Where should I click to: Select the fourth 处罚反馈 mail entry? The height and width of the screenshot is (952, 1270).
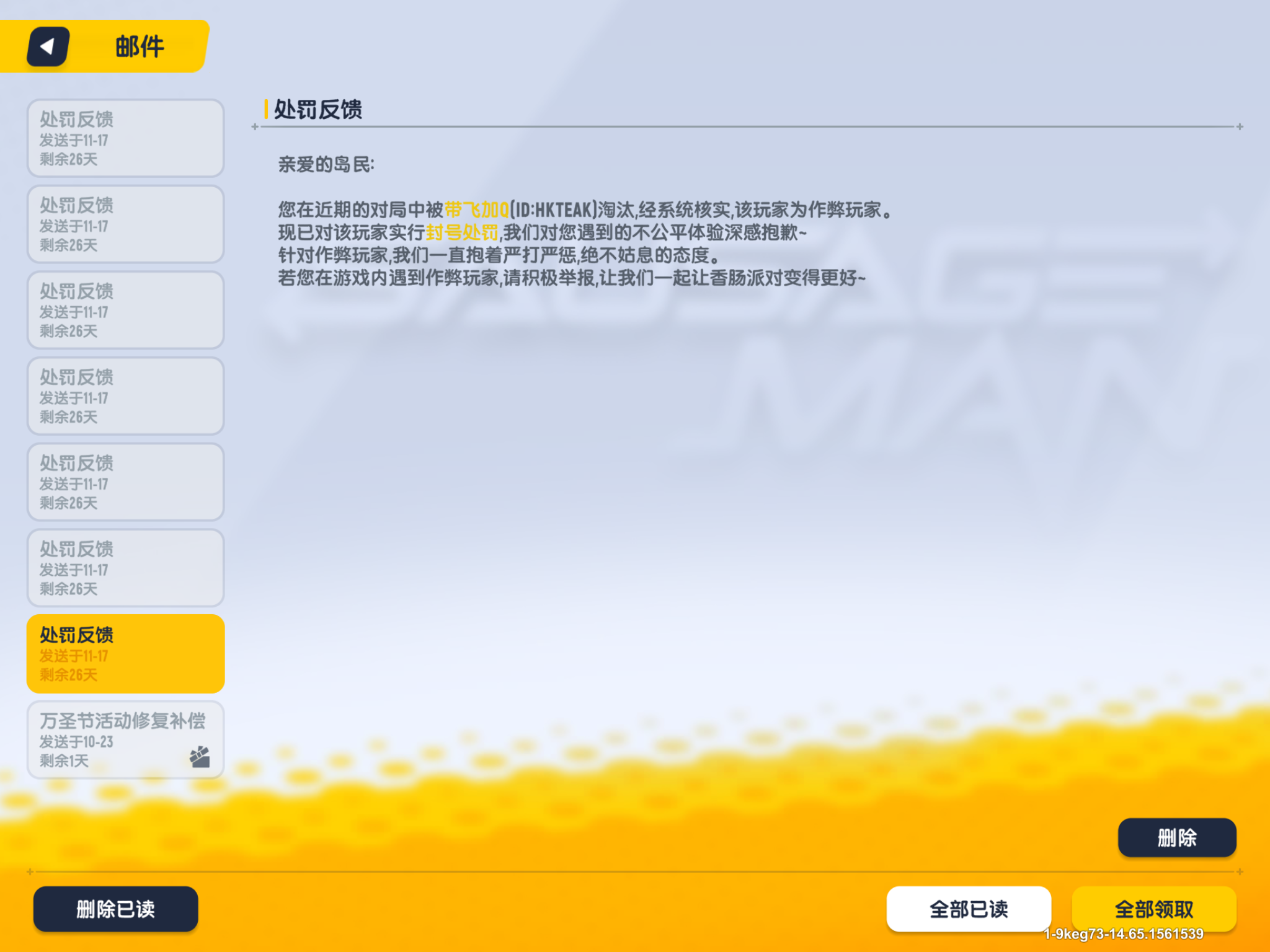tap(125, 396)
